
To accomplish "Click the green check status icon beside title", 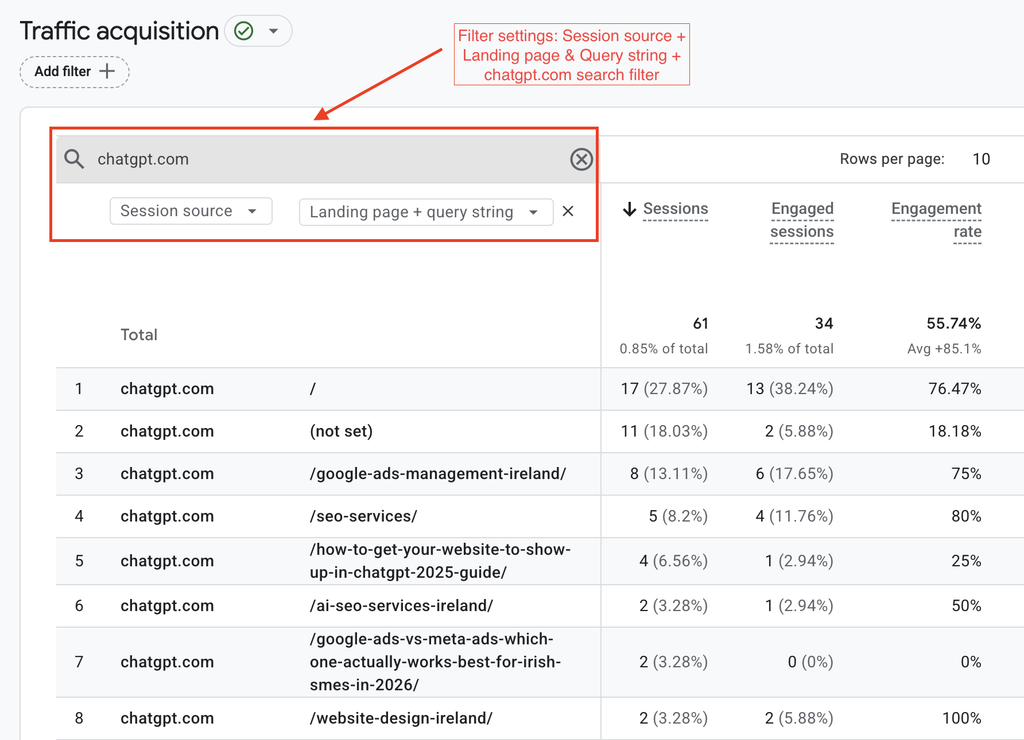I will click(x=244, y=31).
